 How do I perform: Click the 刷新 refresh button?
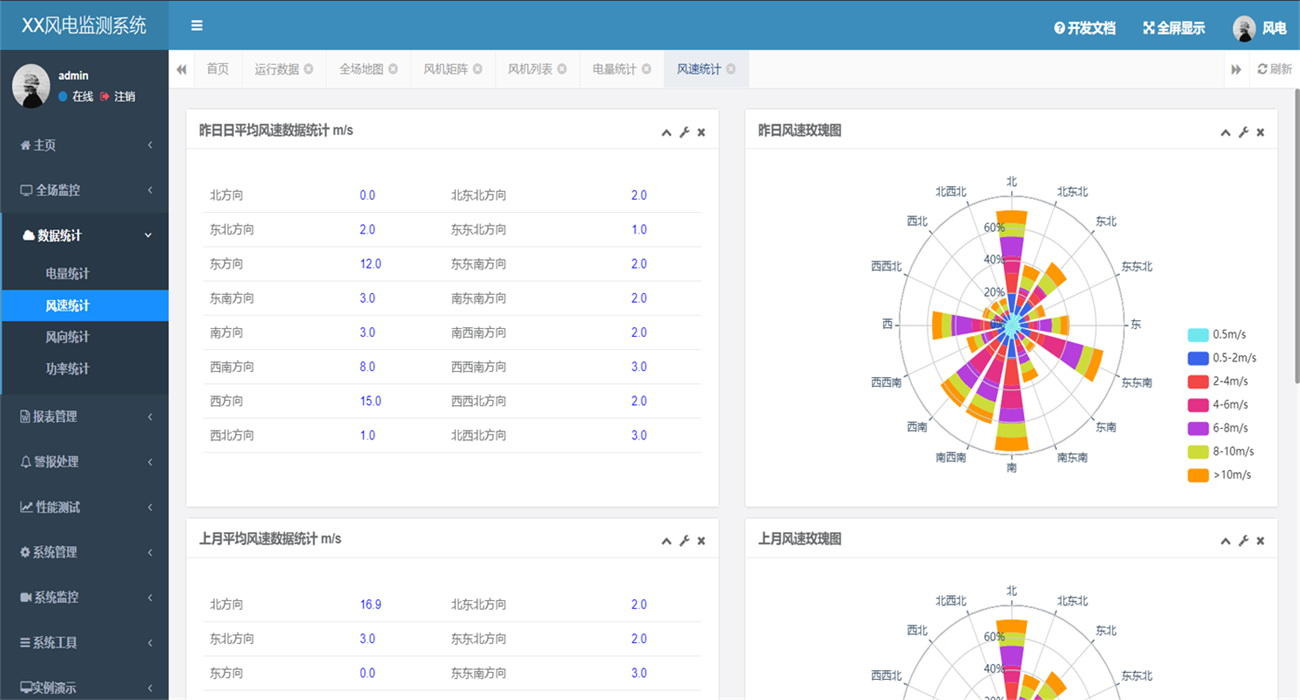pyautogui.click(x=1275, y=69)
